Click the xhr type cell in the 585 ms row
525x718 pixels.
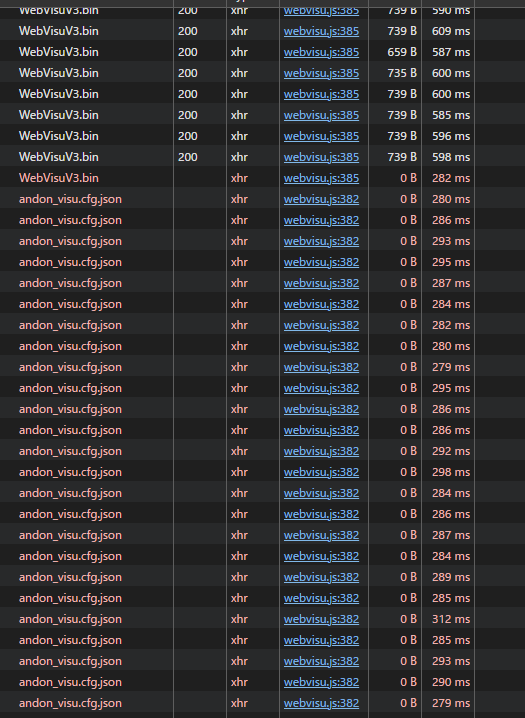click(x=239, y=115)
